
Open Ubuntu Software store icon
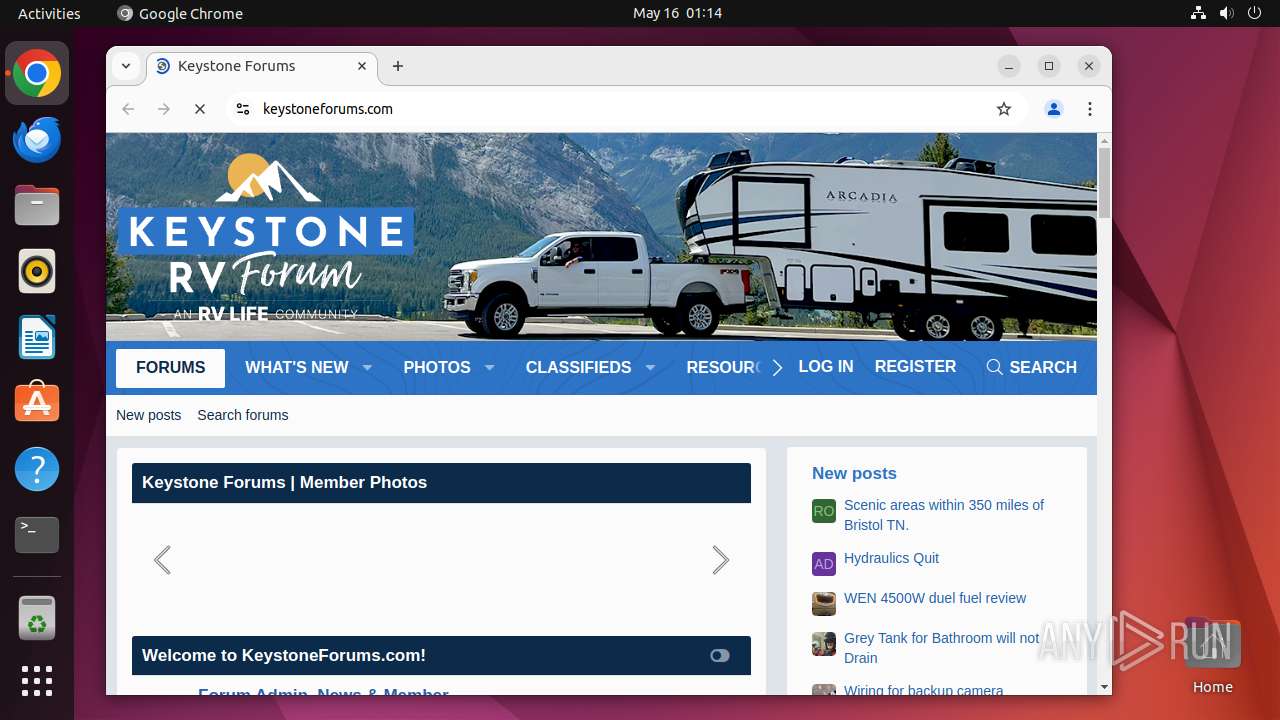[37, 403]
